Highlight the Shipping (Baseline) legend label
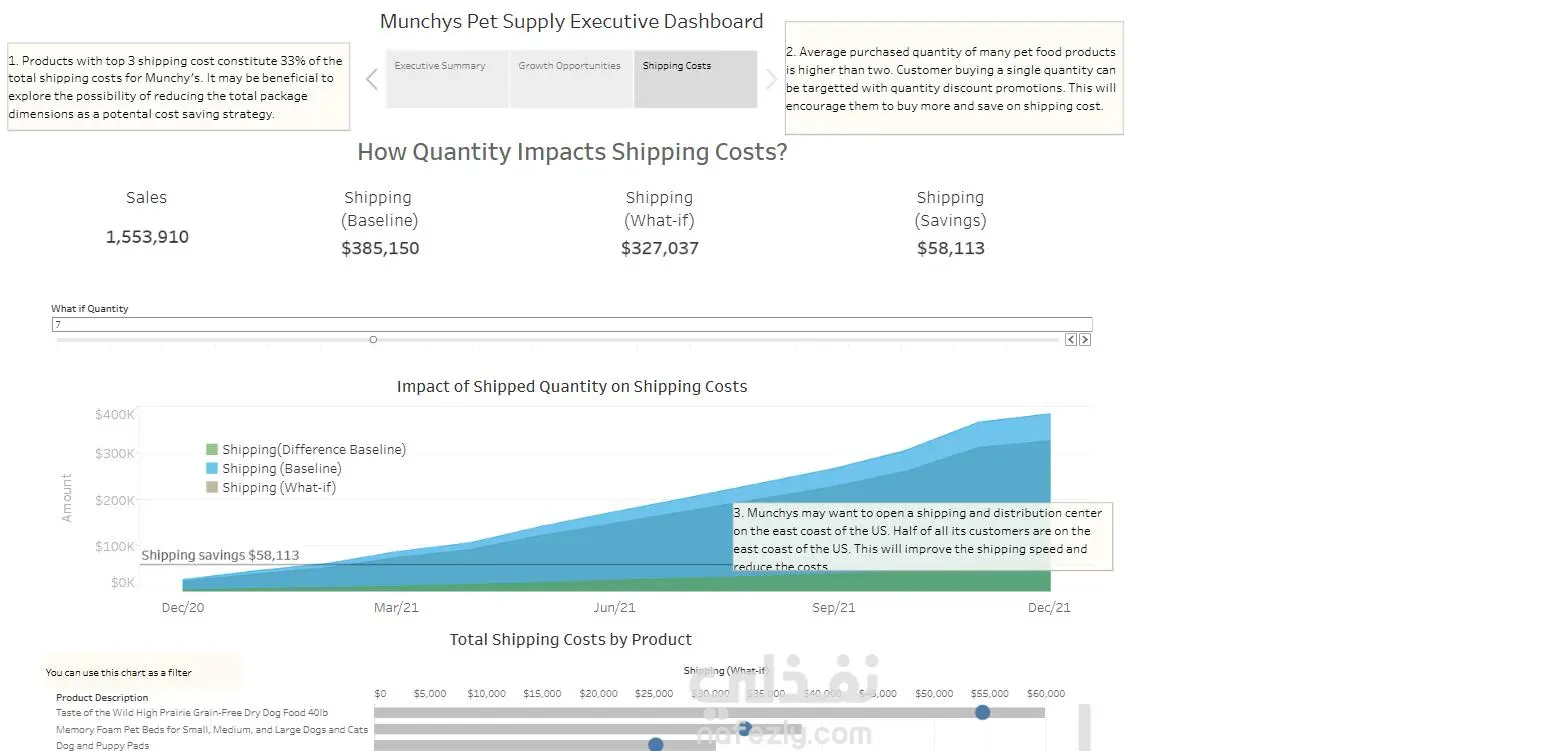1568x751 pixels. (282, 469)
